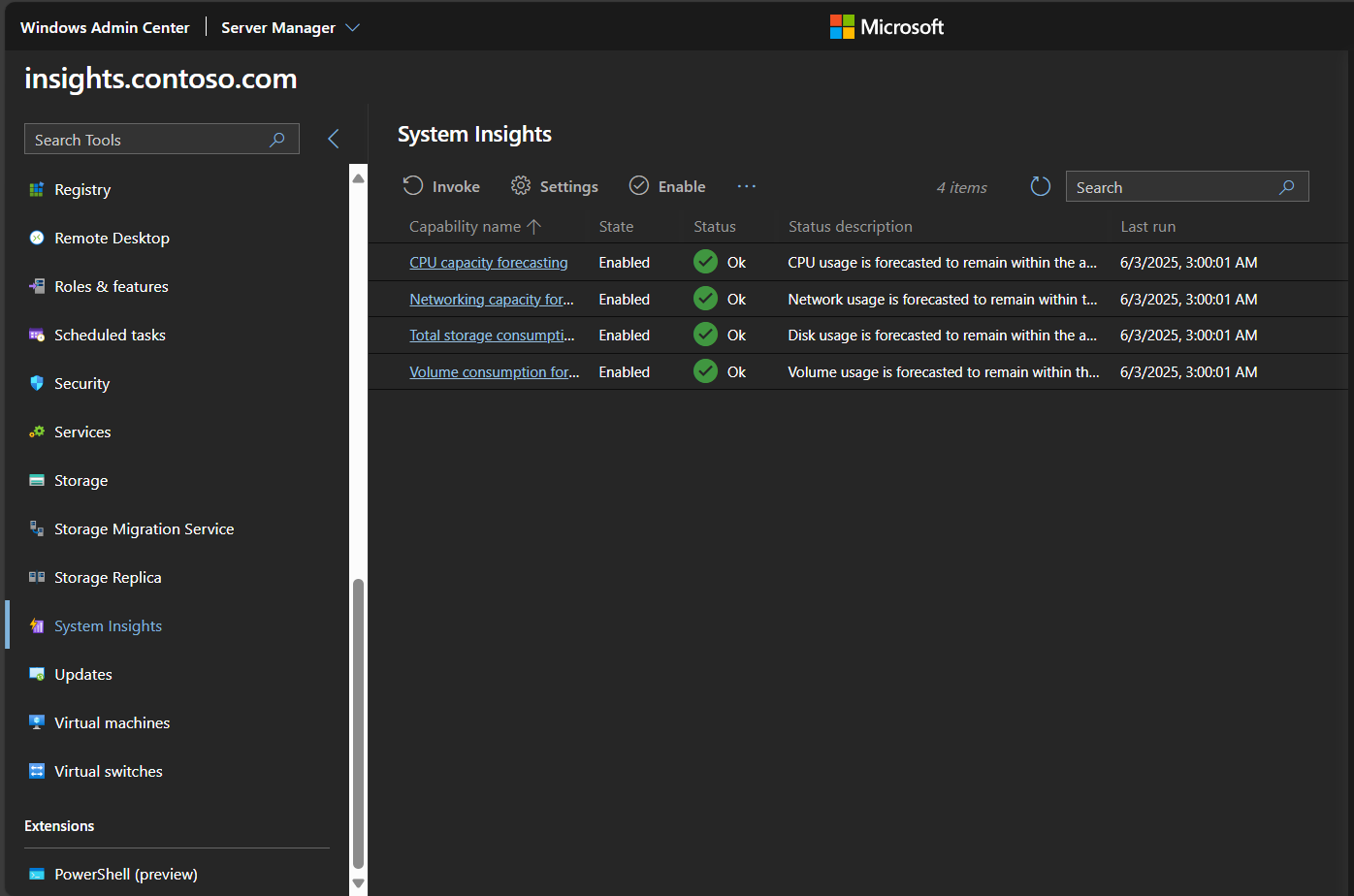The image size is (1354, 896).
Task: Click the sidebar vertical scrollbar thumb
Action: click(358, 722)
